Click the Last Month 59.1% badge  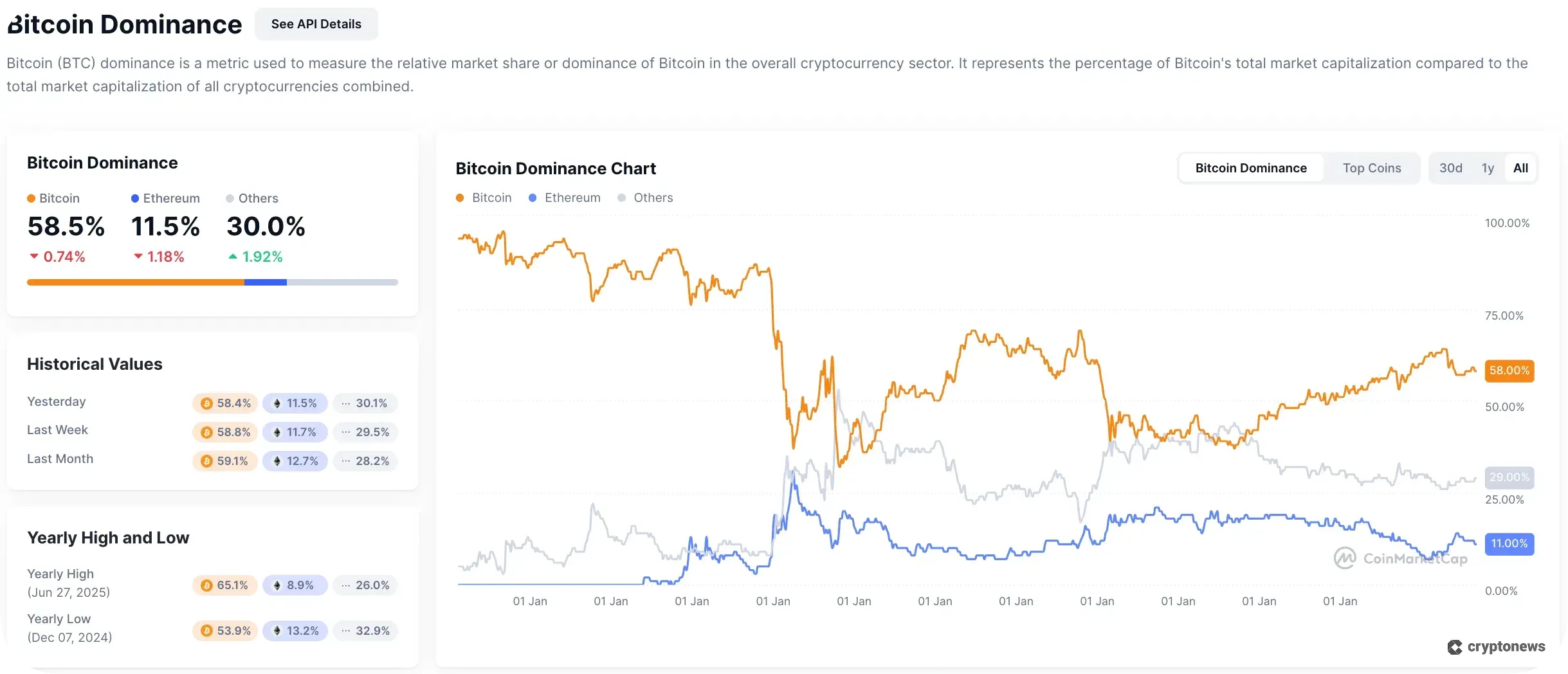click(225, 460)
